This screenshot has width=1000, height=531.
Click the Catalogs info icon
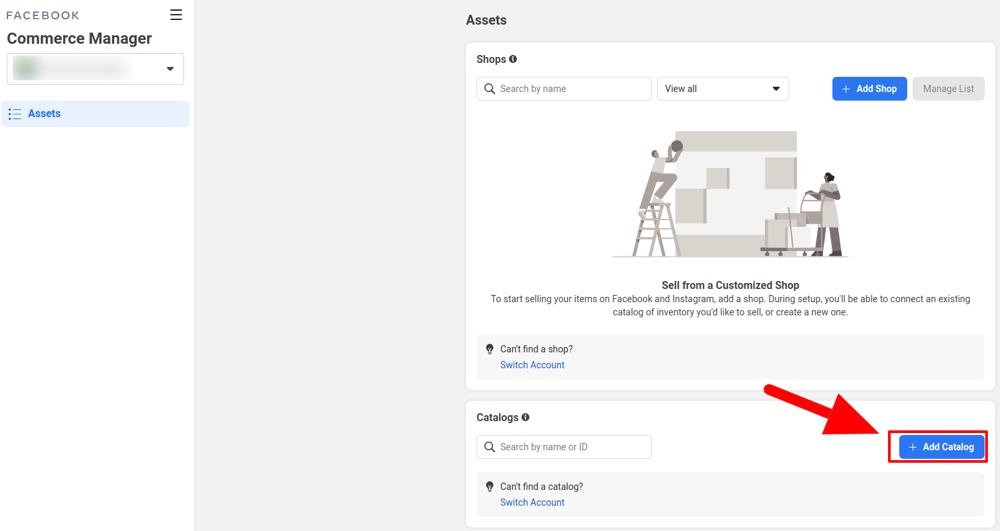point(525,418)
